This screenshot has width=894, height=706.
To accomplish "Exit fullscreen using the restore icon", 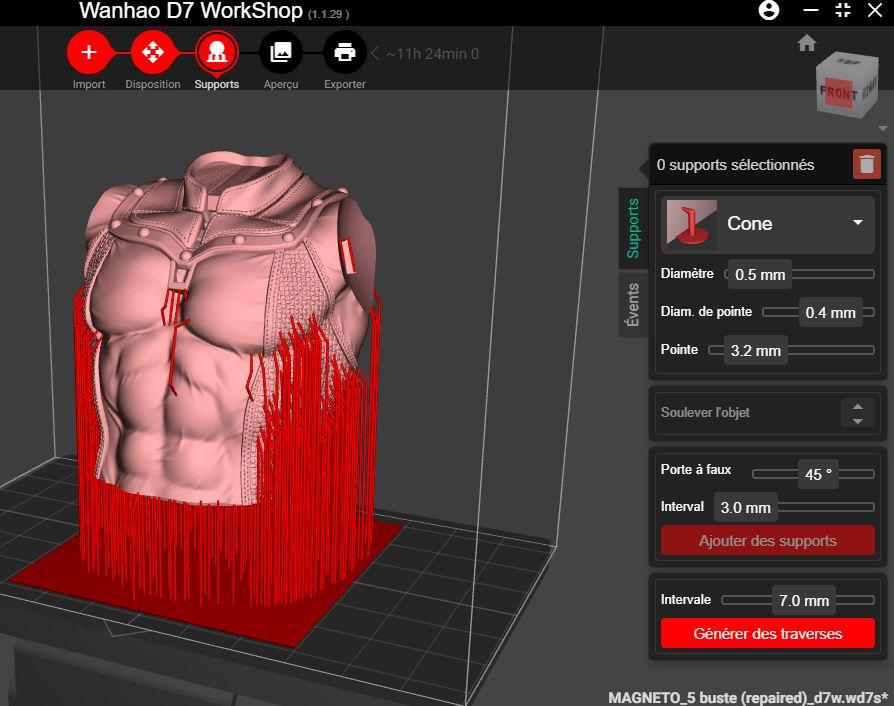I will click(x=843, y=10).
